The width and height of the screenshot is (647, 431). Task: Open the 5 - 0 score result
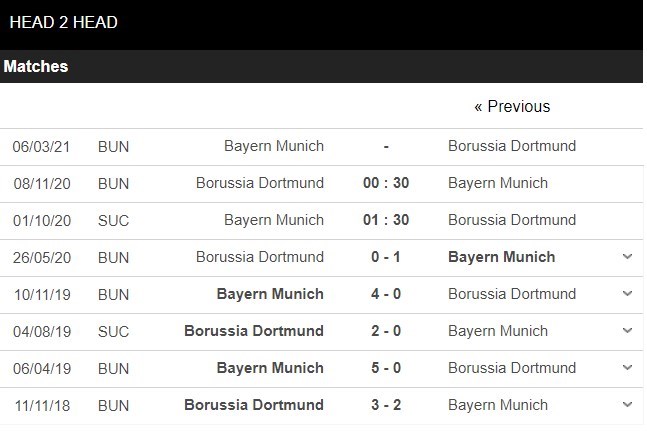386,368
